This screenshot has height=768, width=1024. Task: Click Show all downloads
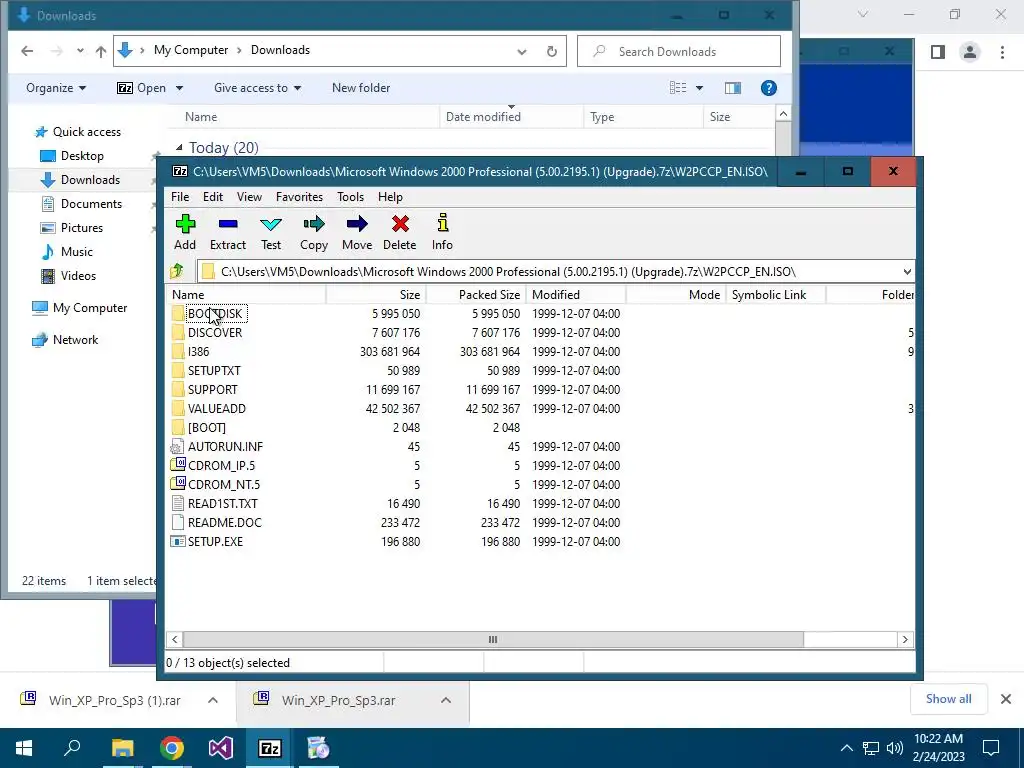click(x=948, y=699)
